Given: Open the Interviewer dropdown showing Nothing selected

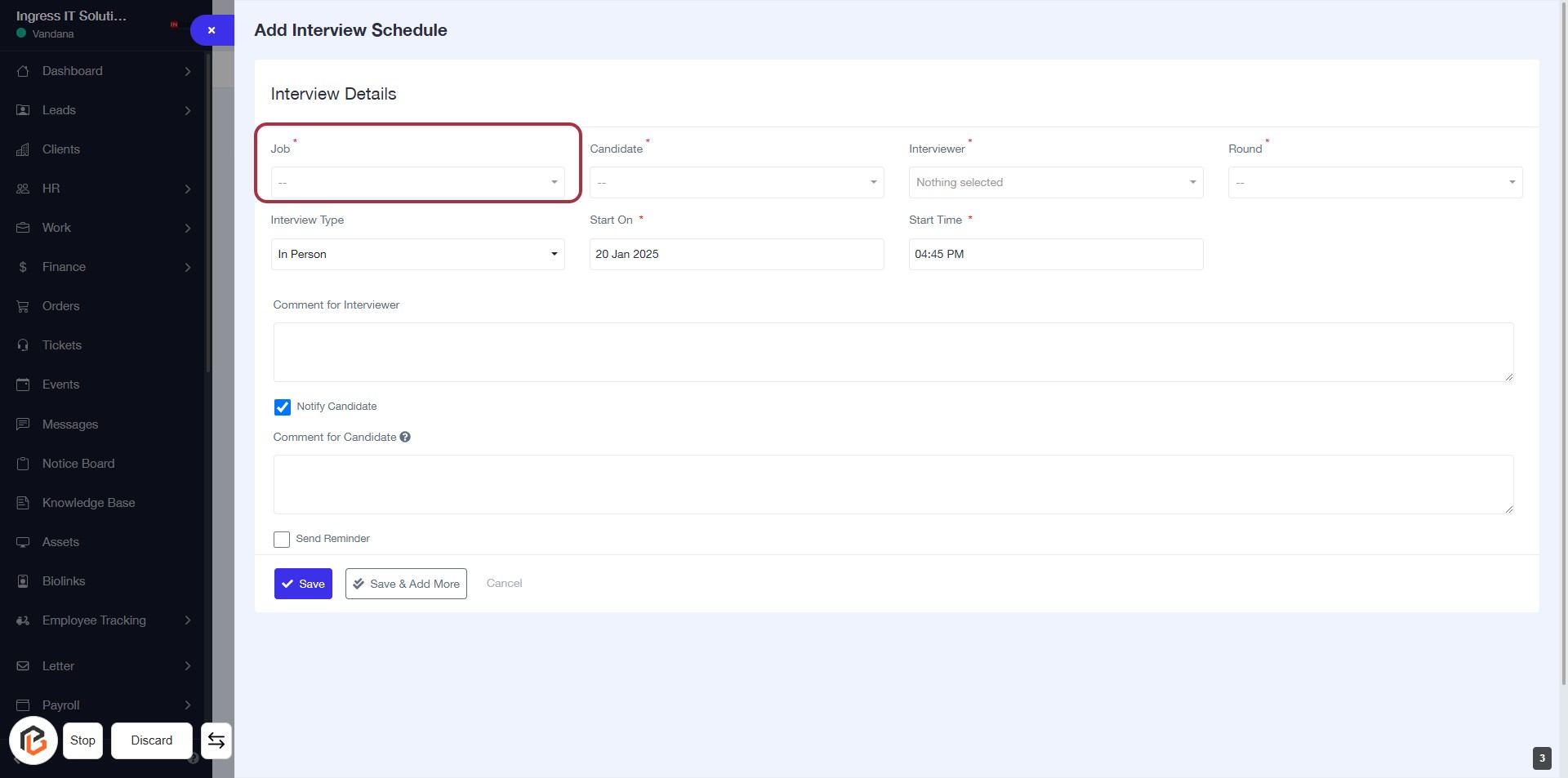Looking at the screenshot, I should pyautogui.click(x=1055, y=183).
